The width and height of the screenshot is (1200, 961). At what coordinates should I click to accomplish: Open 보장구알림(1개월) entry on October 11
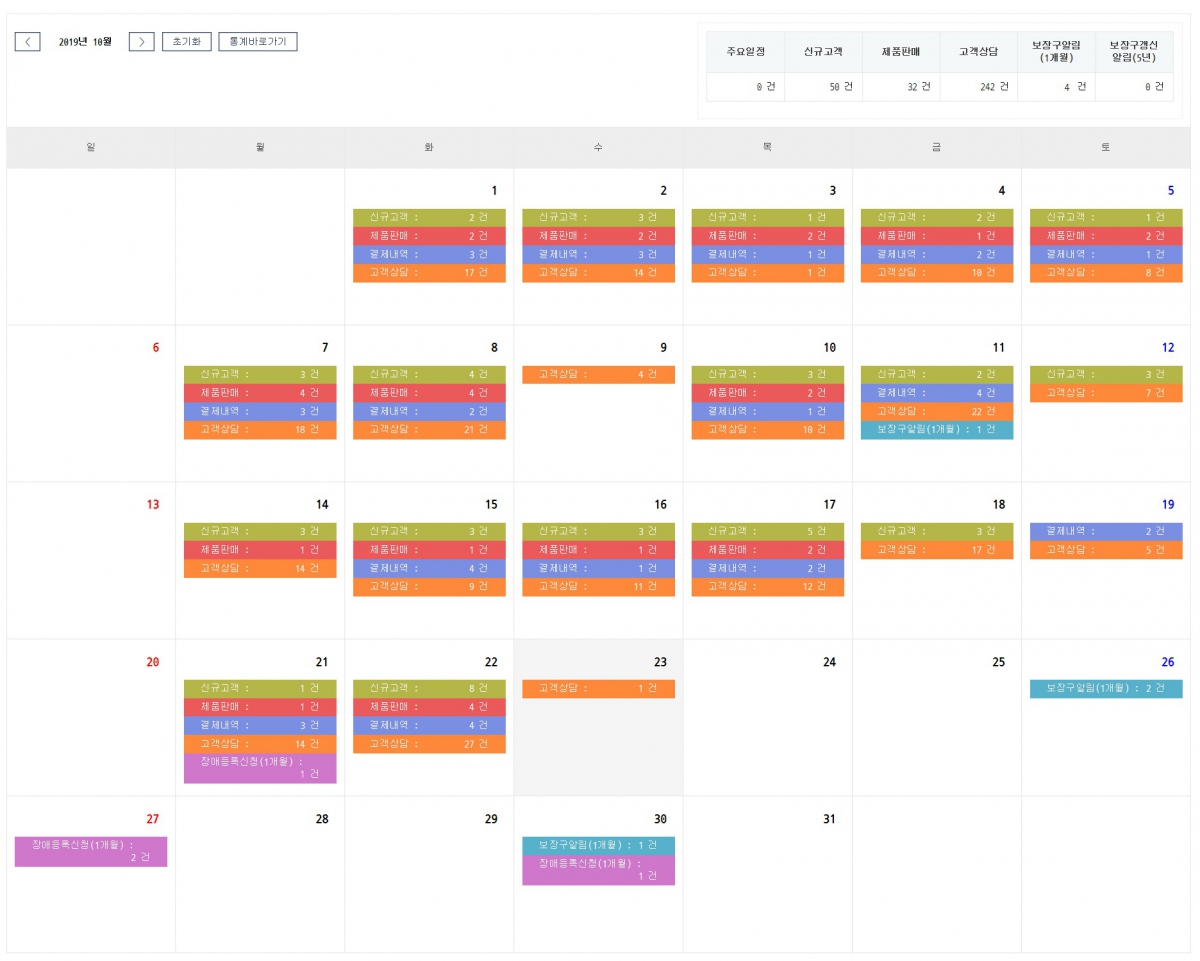click(x=937, y=430)
